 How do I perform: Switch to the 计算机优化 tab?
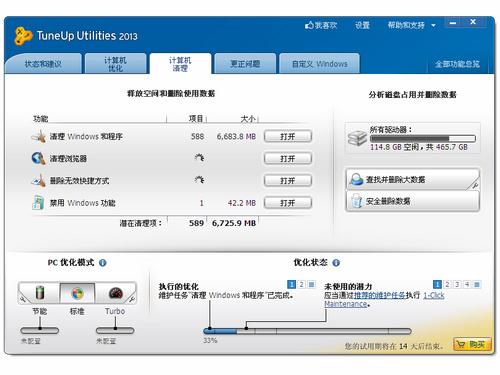(x=115, y=64)
